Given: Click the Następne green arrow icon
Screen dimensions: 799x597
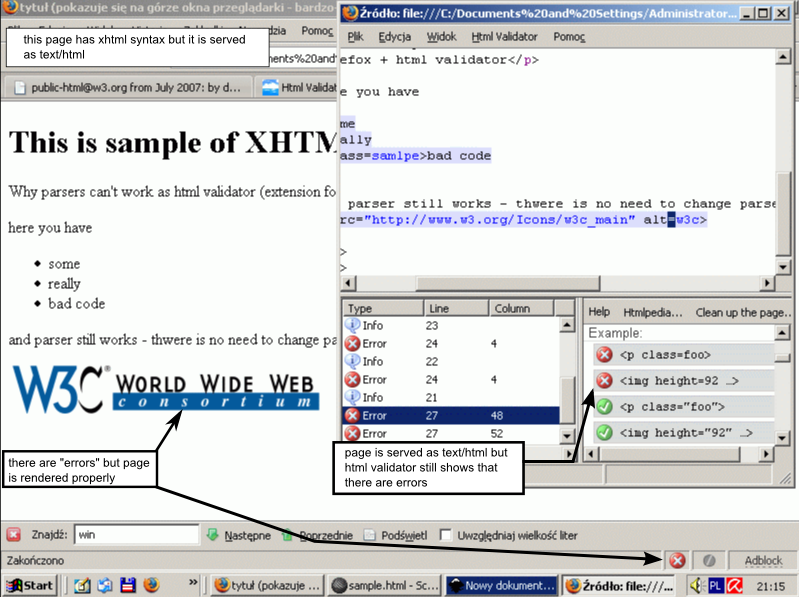Looking at the screenshot, I should [212, 535].
